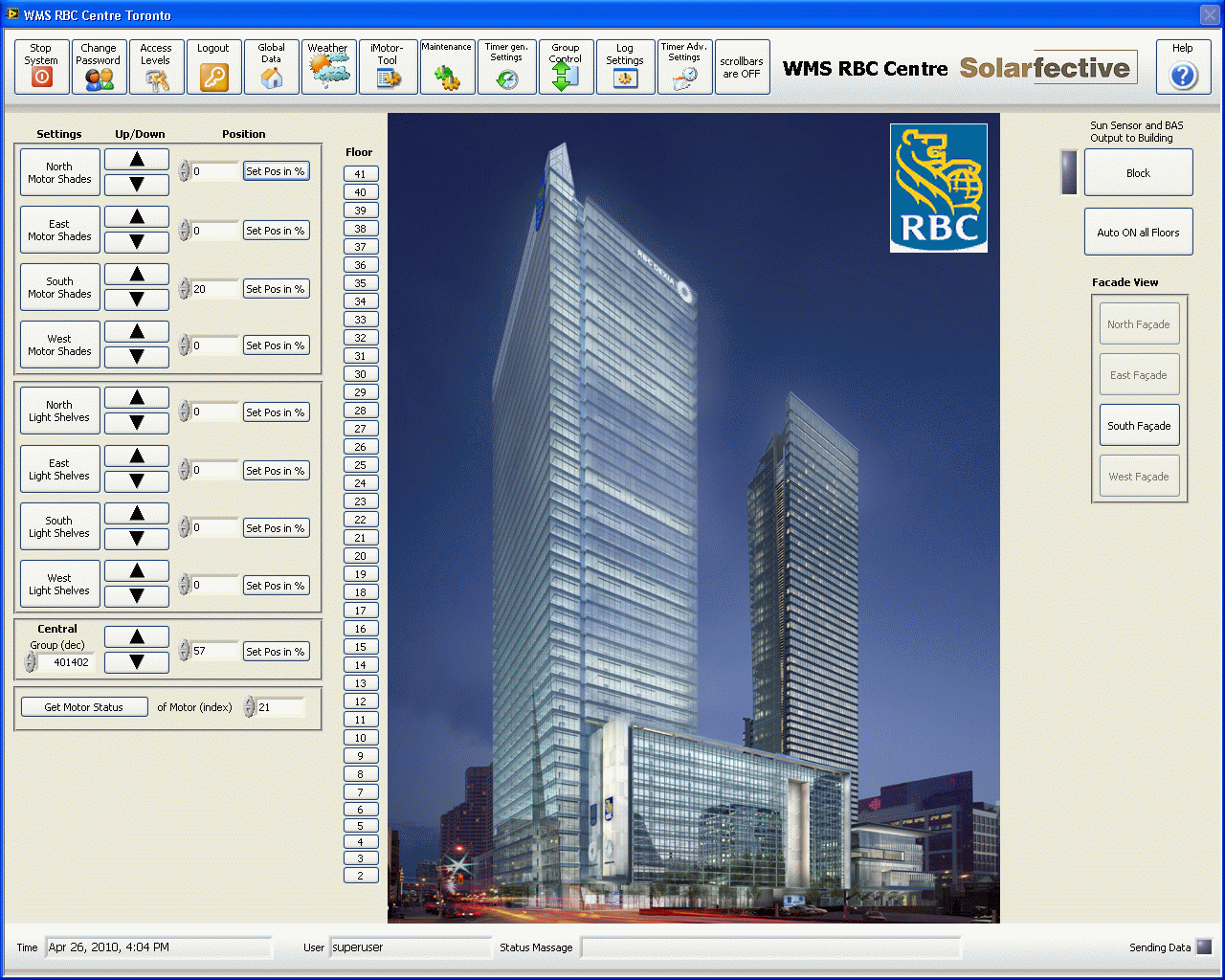Launch the iMotor-Tool
Viewport: 1225px width, 980px height.
coord(388,66)
